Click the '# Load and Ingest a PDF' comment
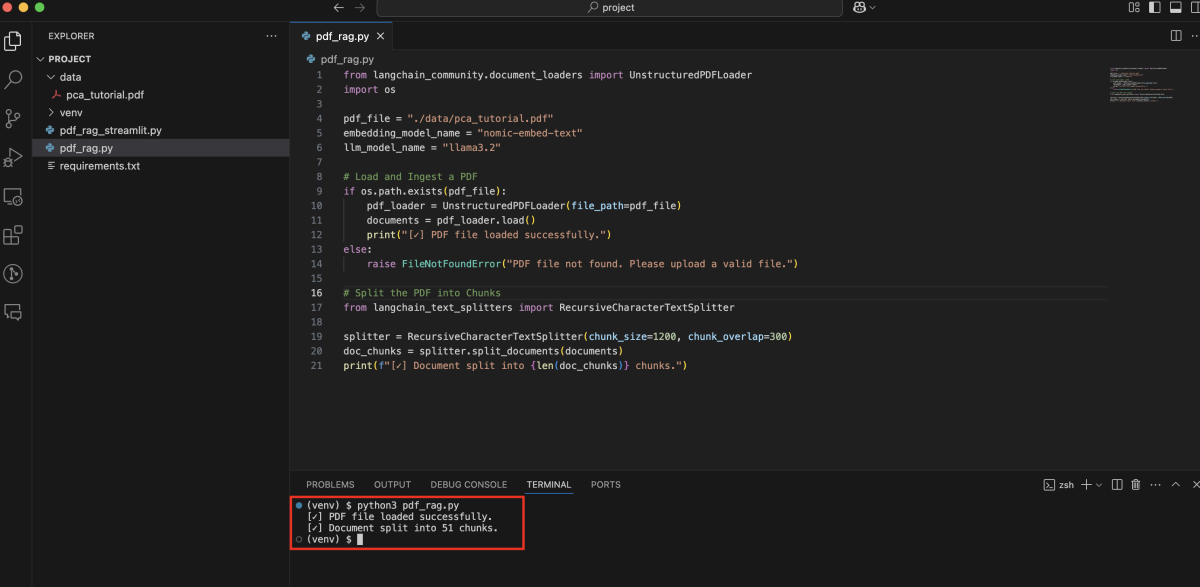 pos(410,176)
